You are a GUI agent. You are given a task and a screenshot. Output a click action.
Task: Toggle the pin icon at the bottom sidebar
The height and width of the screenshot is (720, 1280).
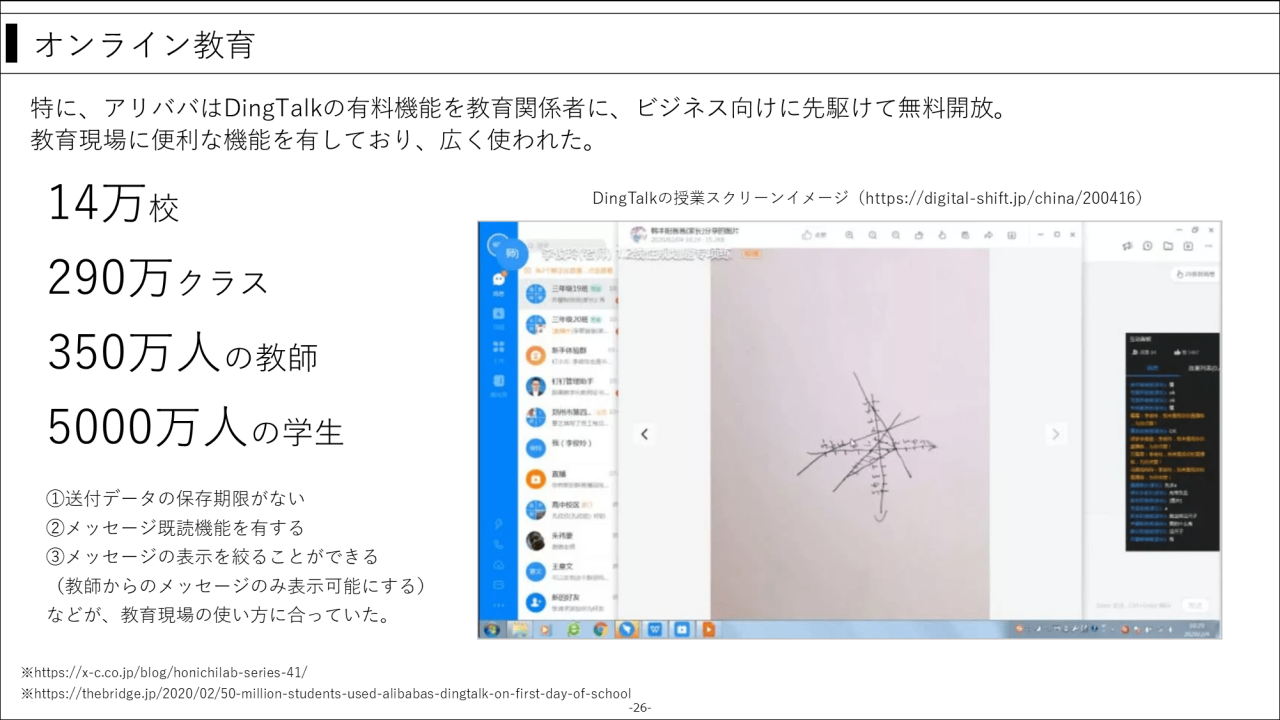pos(495,523)
